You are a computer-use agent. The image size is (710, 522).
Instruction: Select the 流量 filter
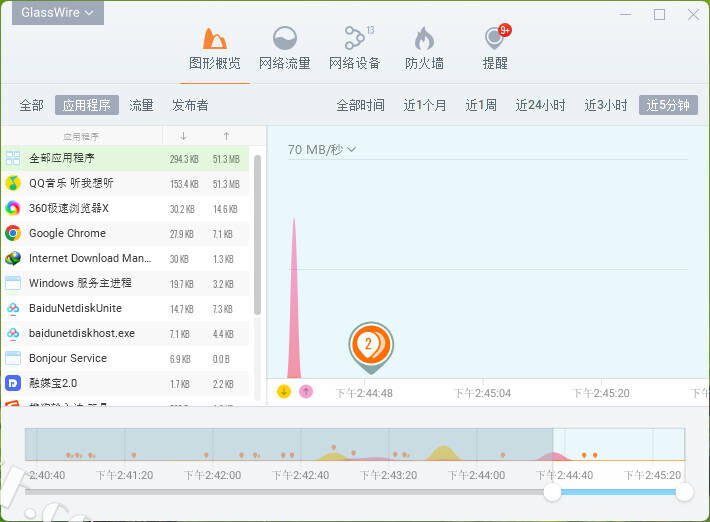tap(141, 105)
